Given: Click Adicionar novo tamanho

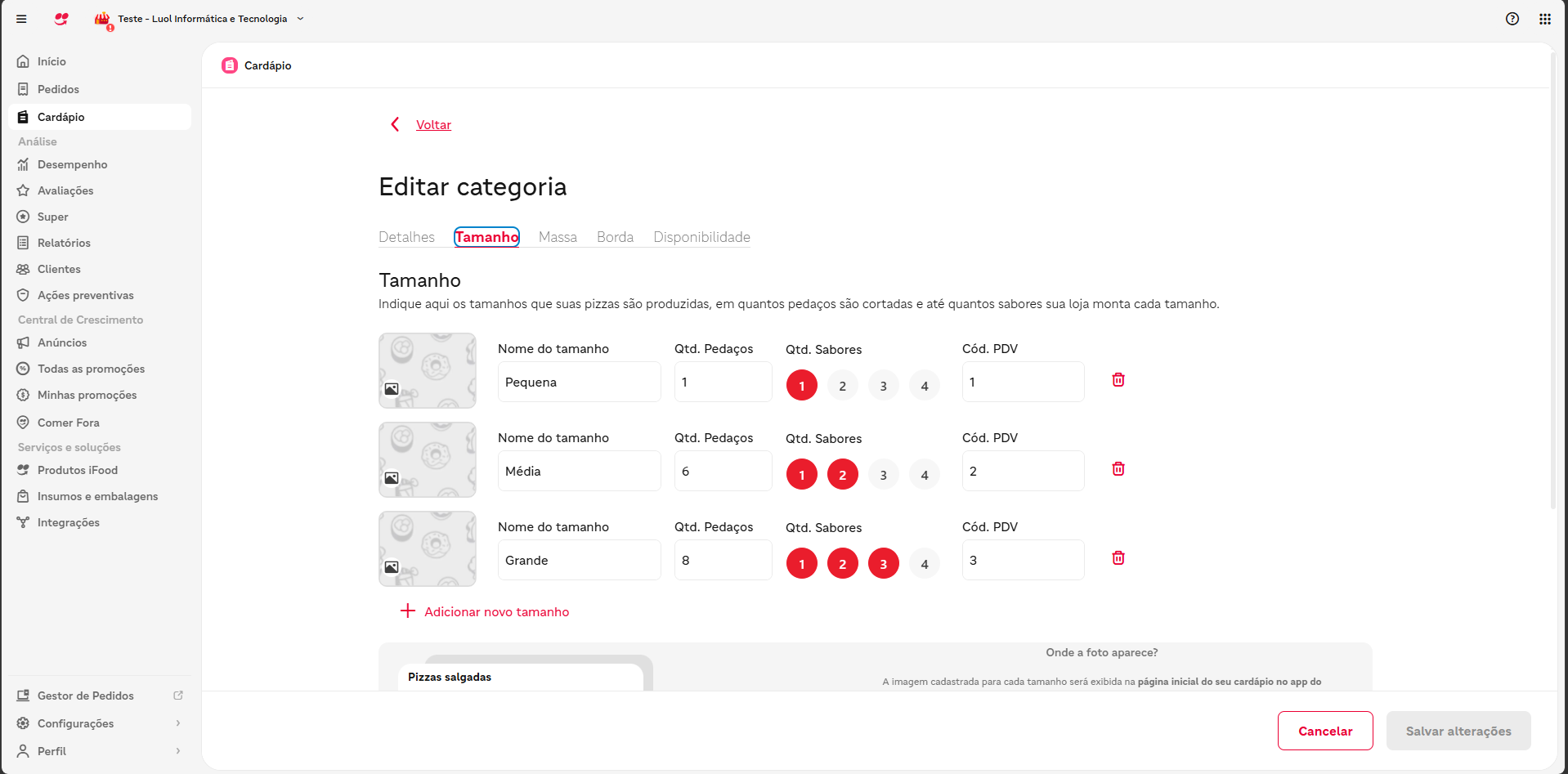Looking at the screenshot, I should click(485, 611).
